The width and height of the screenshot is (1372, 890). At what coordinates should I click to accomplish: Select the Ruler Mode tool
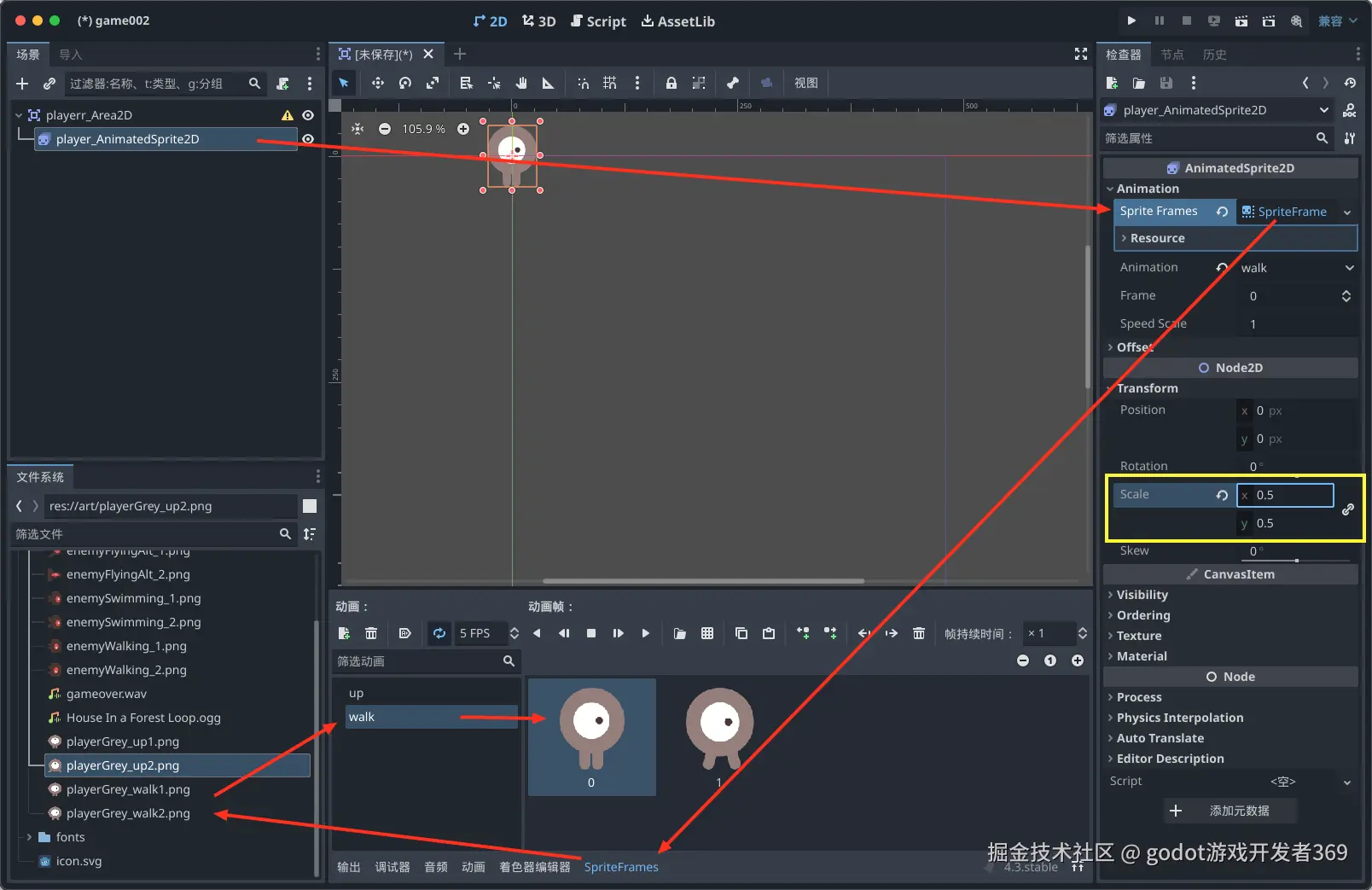click(x=549, y=83)
